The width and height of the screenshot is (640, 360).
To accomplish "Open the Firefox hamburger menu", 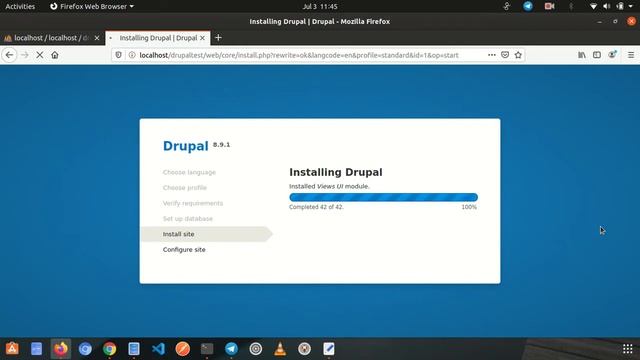I will point(631,55).
